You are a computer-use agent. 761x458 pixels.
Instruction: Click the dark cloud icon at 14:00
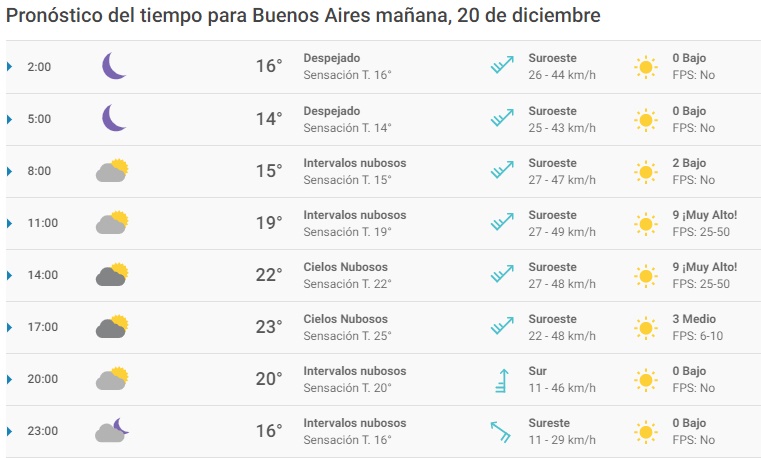[x=112, y=275]
